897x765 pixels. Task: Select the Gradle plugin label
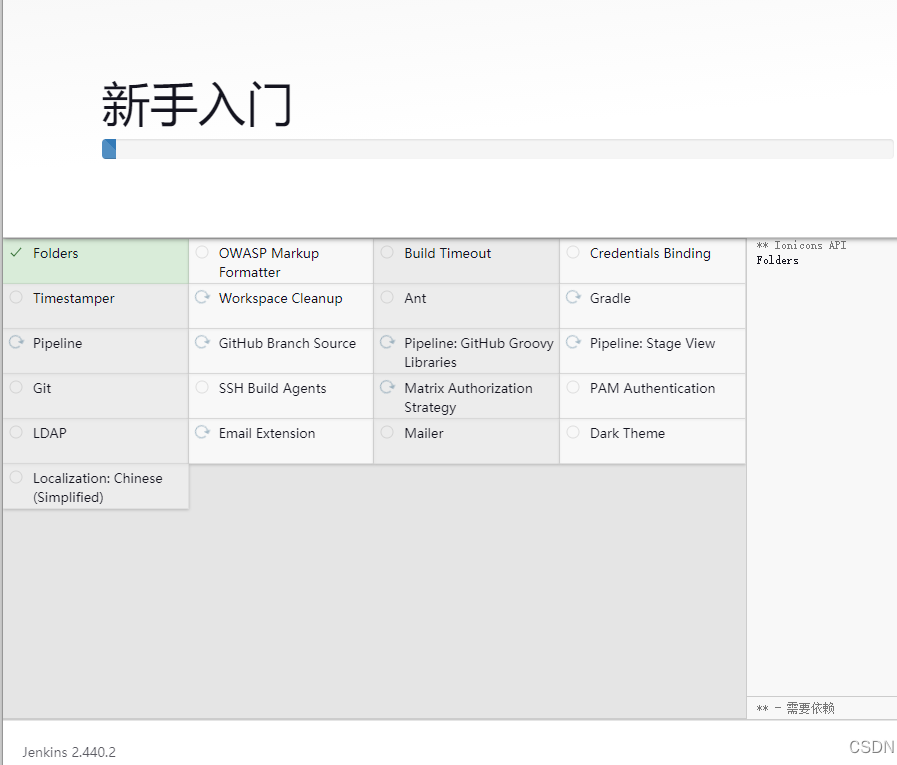coord(610,298)
